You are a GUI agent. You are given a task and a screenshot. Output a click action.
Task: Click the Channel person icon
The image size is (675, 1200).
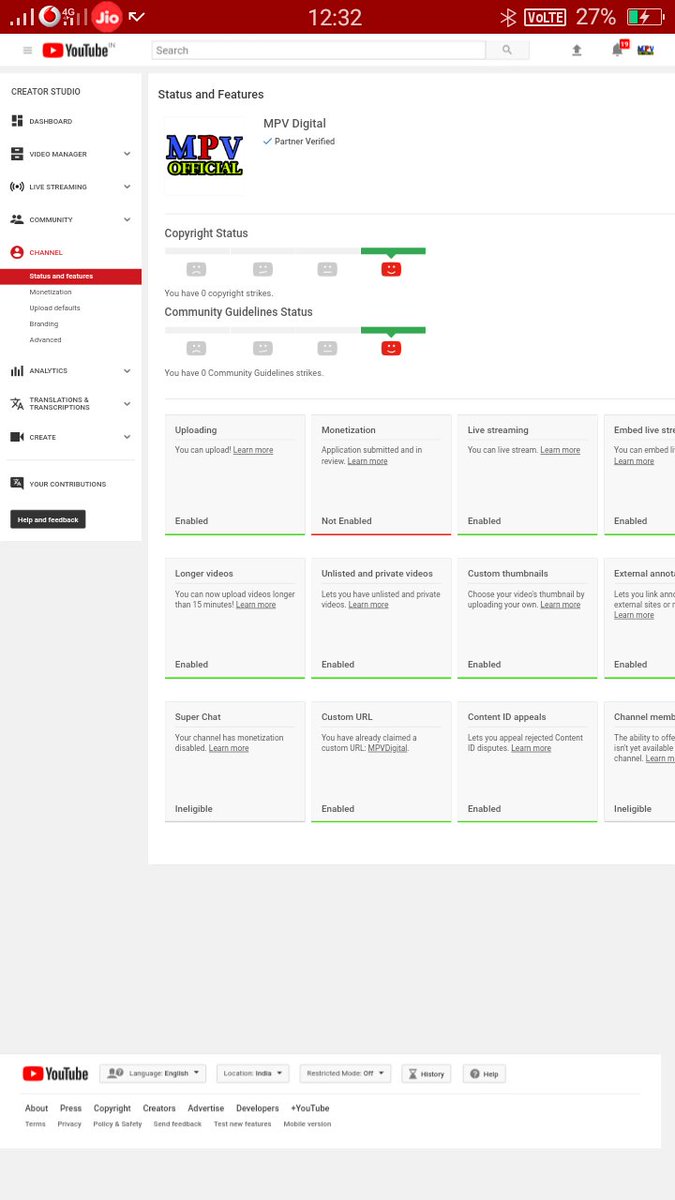[x=17, y=252]
